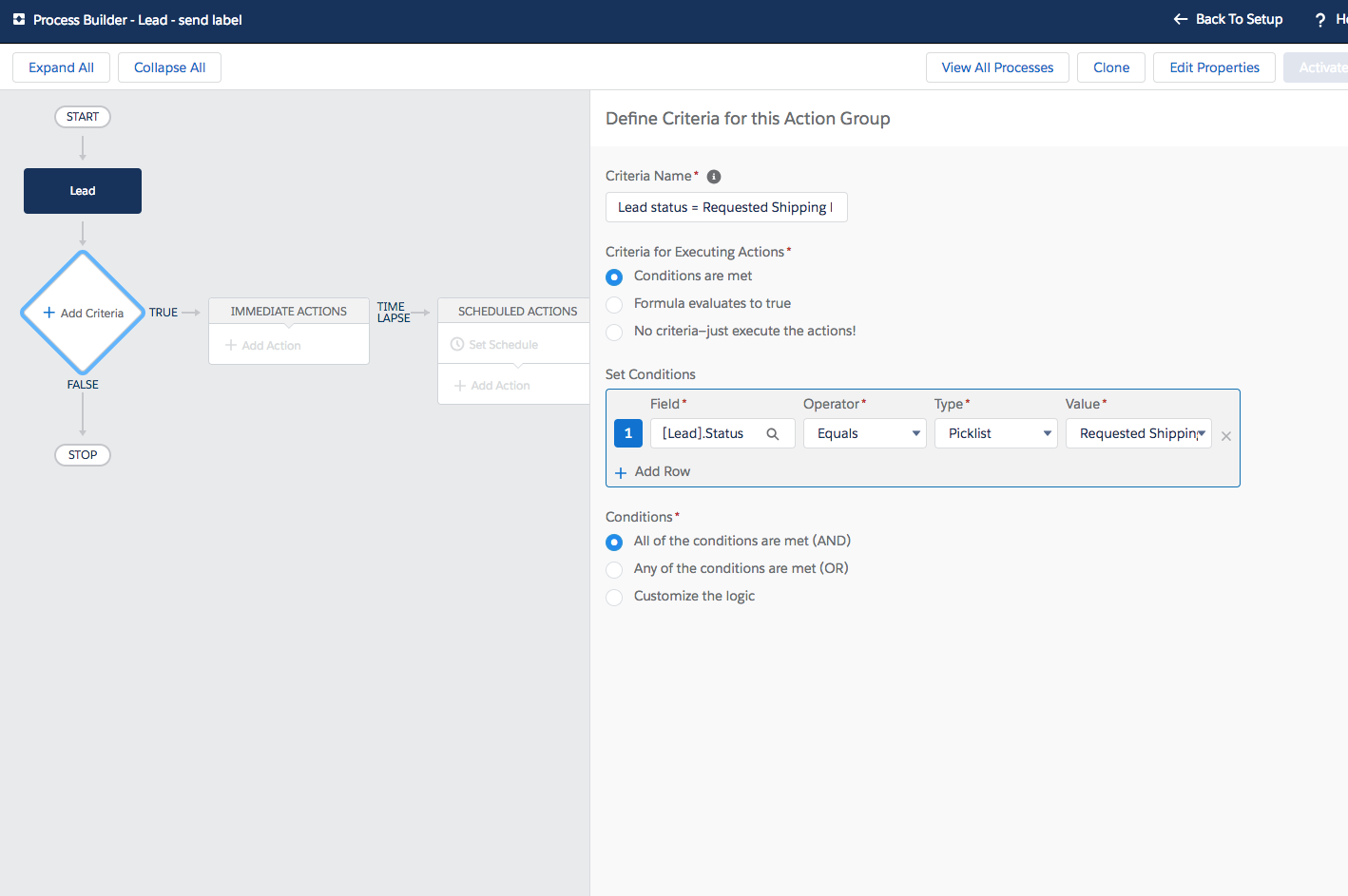
Task: Click Set Schedule under Scheduled Actions
Action: (x=494, y=344)
